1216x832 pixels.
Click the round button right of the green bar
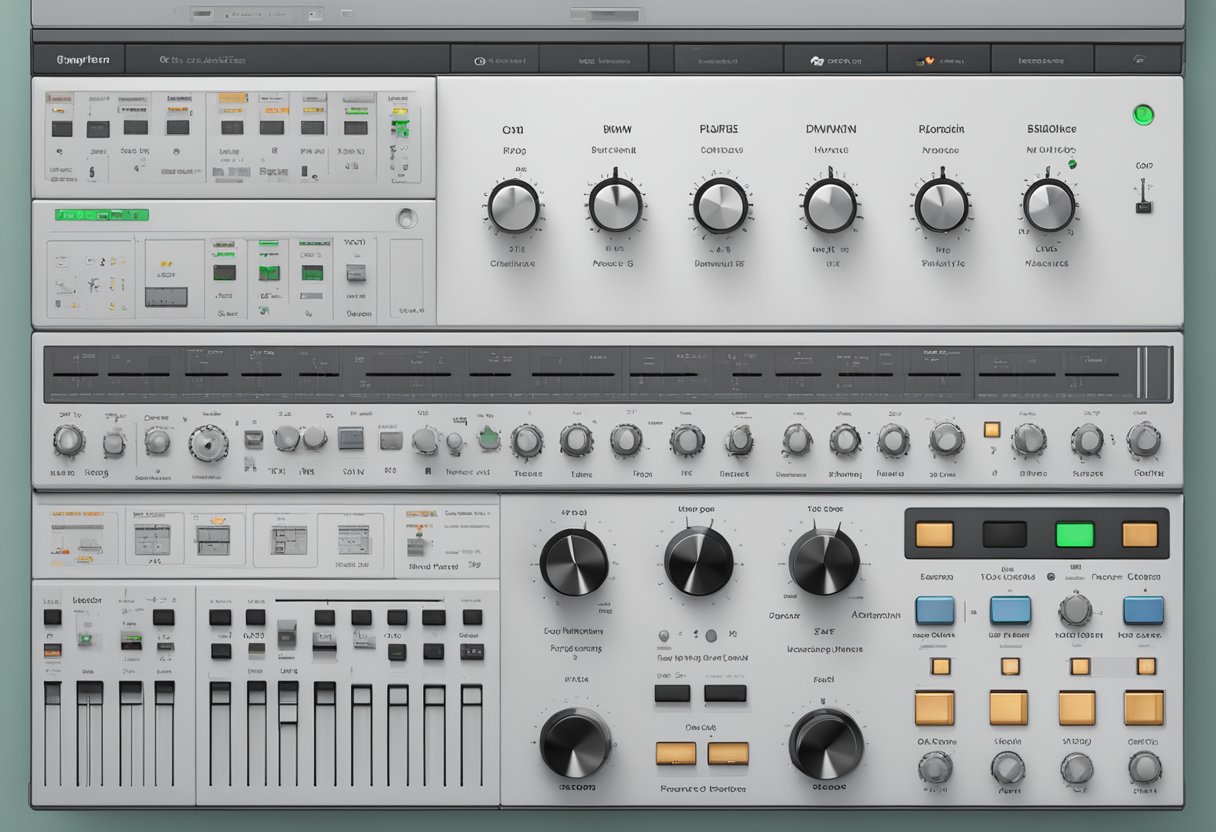[x=405, y=218]
